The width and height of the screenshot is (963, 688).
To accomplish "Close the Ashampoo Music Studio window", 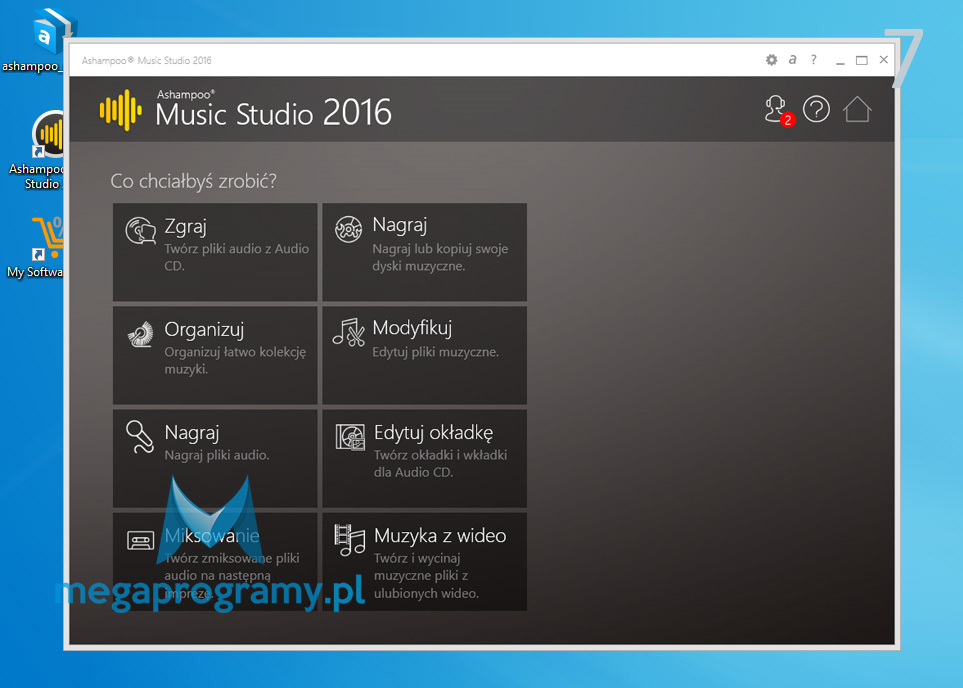I will (884, 60).
